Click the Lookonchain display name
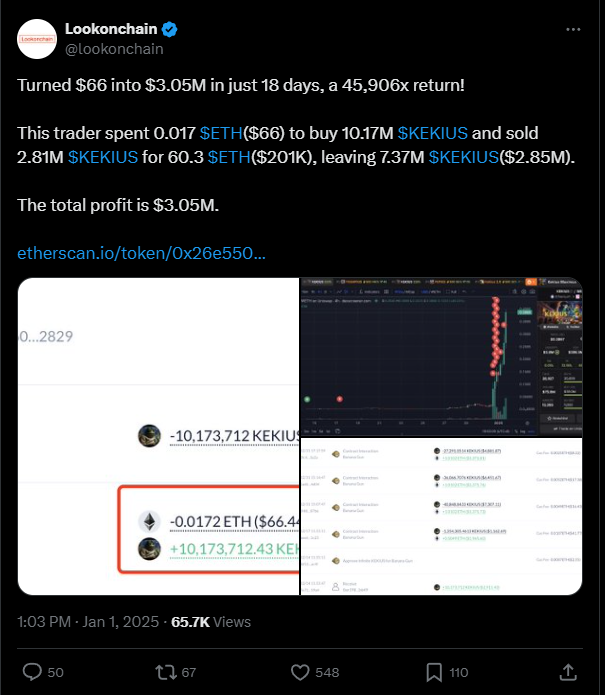 [111, 29]
